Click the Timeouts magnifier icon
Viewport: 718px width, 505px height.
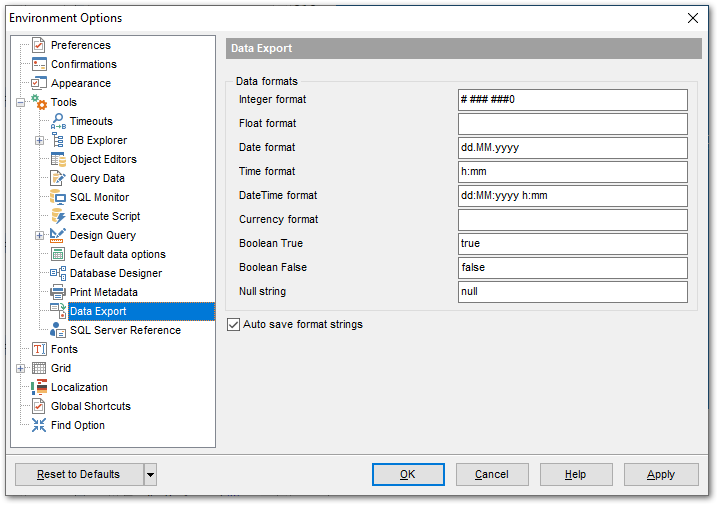pos(58,121)
